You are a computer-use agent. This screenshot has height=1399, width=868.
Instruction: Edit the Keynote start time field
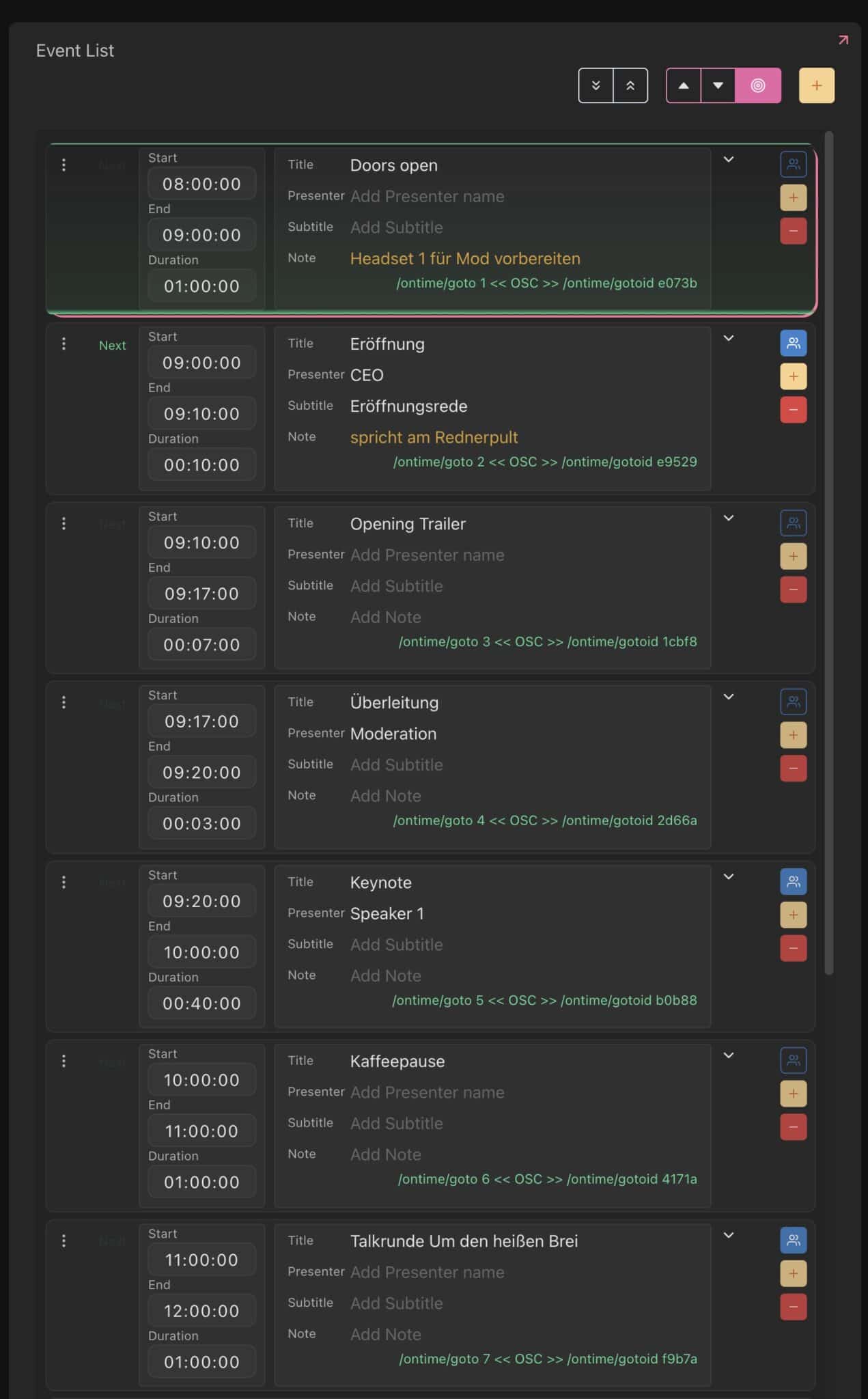[x=201, y=901]
